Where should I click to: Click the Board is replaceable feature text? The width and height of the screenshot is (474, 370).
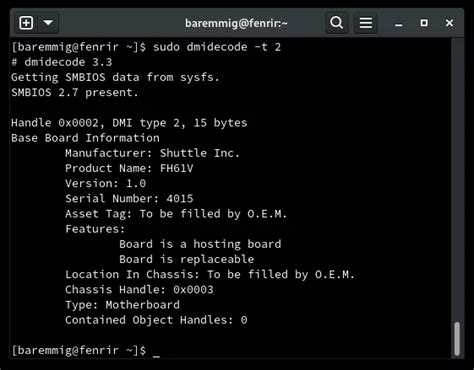coord(187,259)
